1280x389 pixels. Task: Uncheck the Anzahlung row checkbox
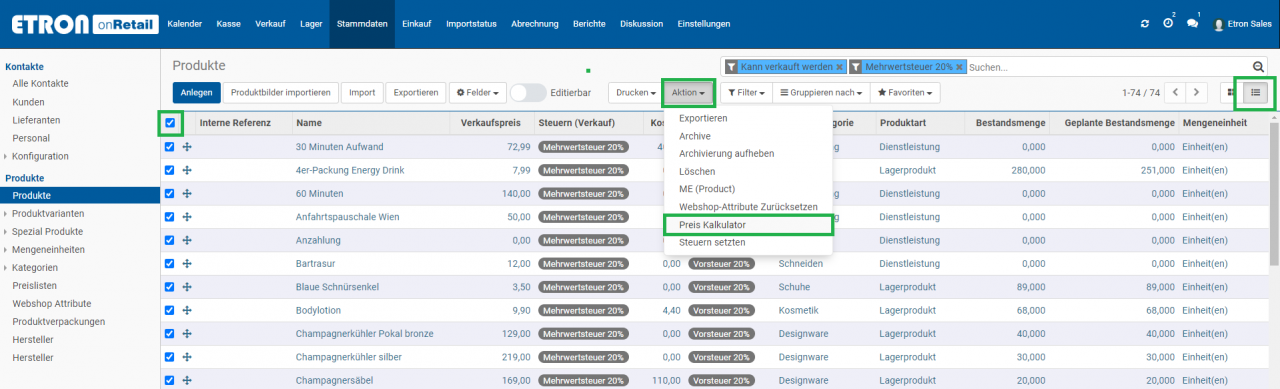169,240
